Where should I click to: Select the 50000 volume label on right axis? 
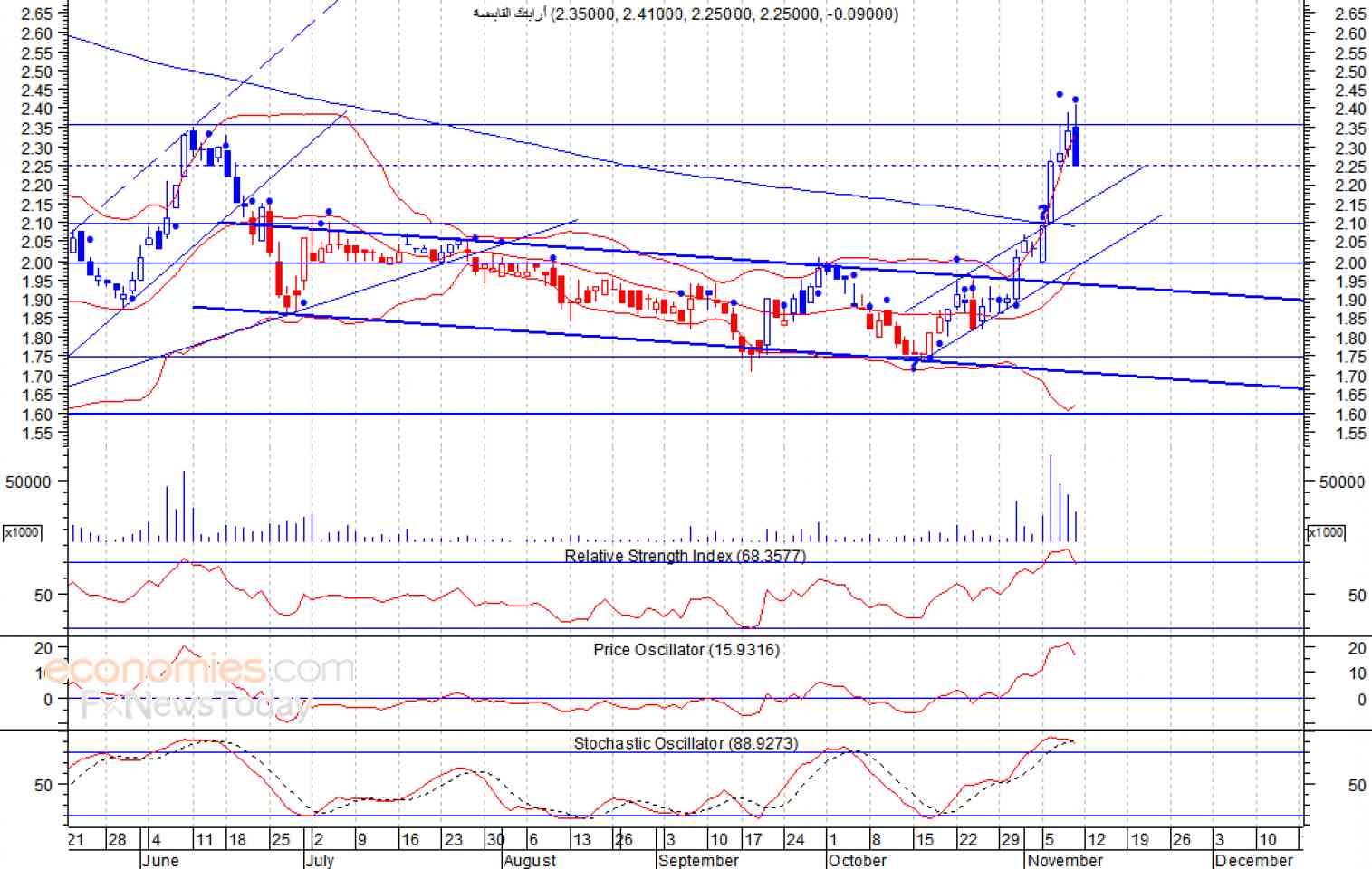1342,482
